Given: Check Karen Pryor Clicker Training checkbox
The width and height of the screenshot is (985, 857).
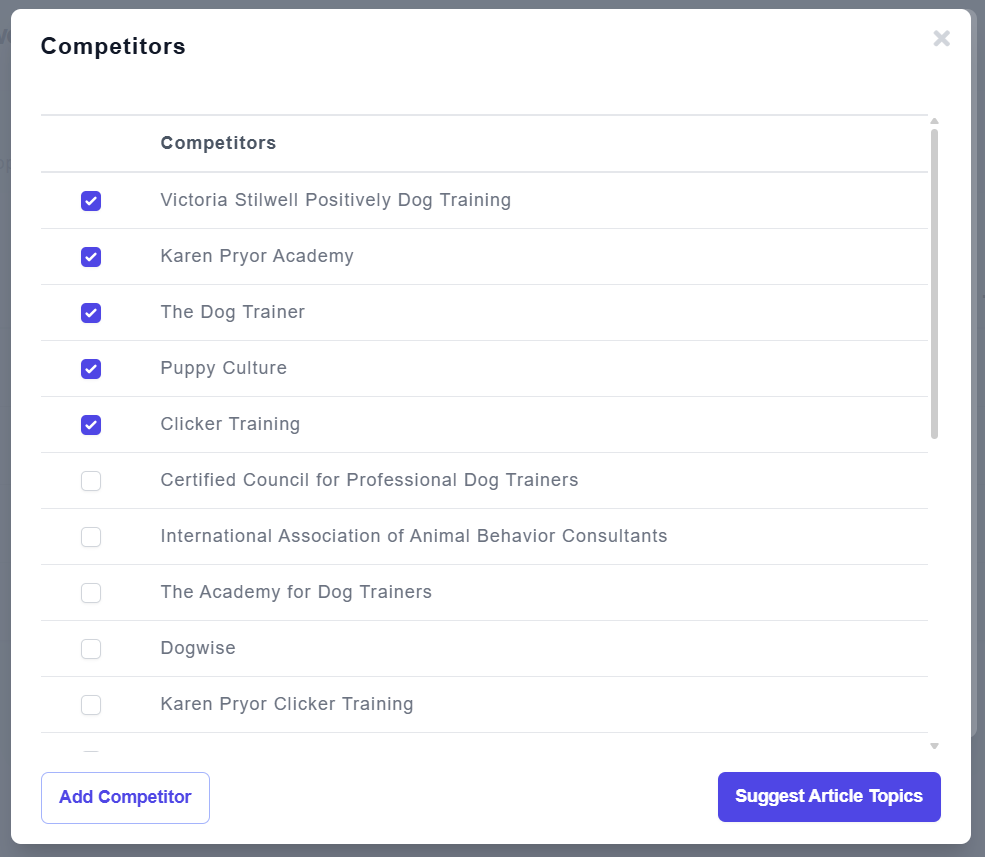Looking at the screenshot, I should point(91,705).
